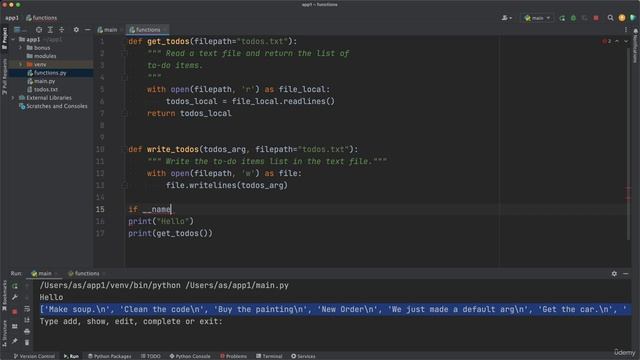The width and height of the screenshot is (640, 360).
Task: Toggle scroll to end in console
Action: click(27, 320)
